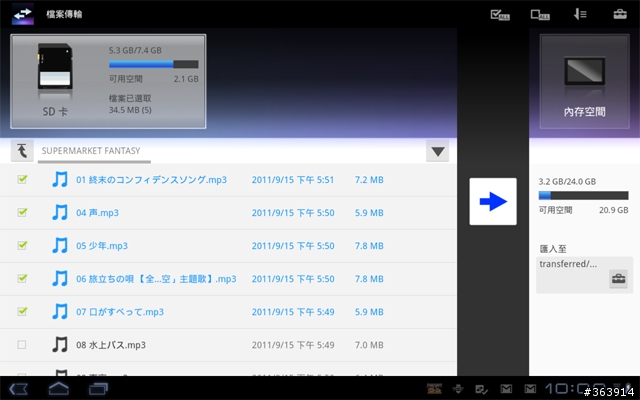The image size is (640, 400).
Task: Click music note icon of 06 旅立ちの唄
Action: point(60,278)
